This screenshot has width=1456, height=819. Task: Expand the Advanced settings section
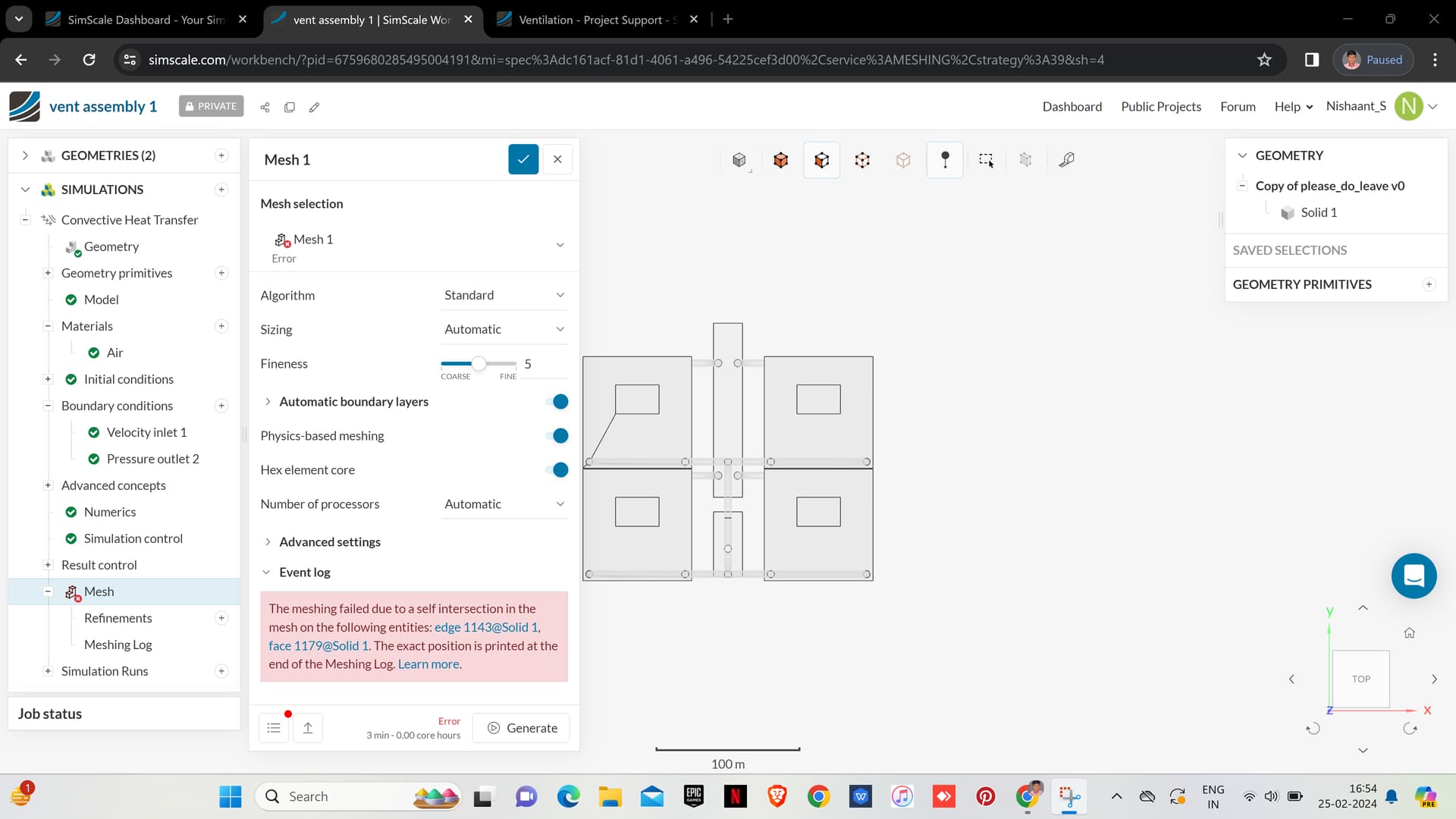[x=329, y=541]
